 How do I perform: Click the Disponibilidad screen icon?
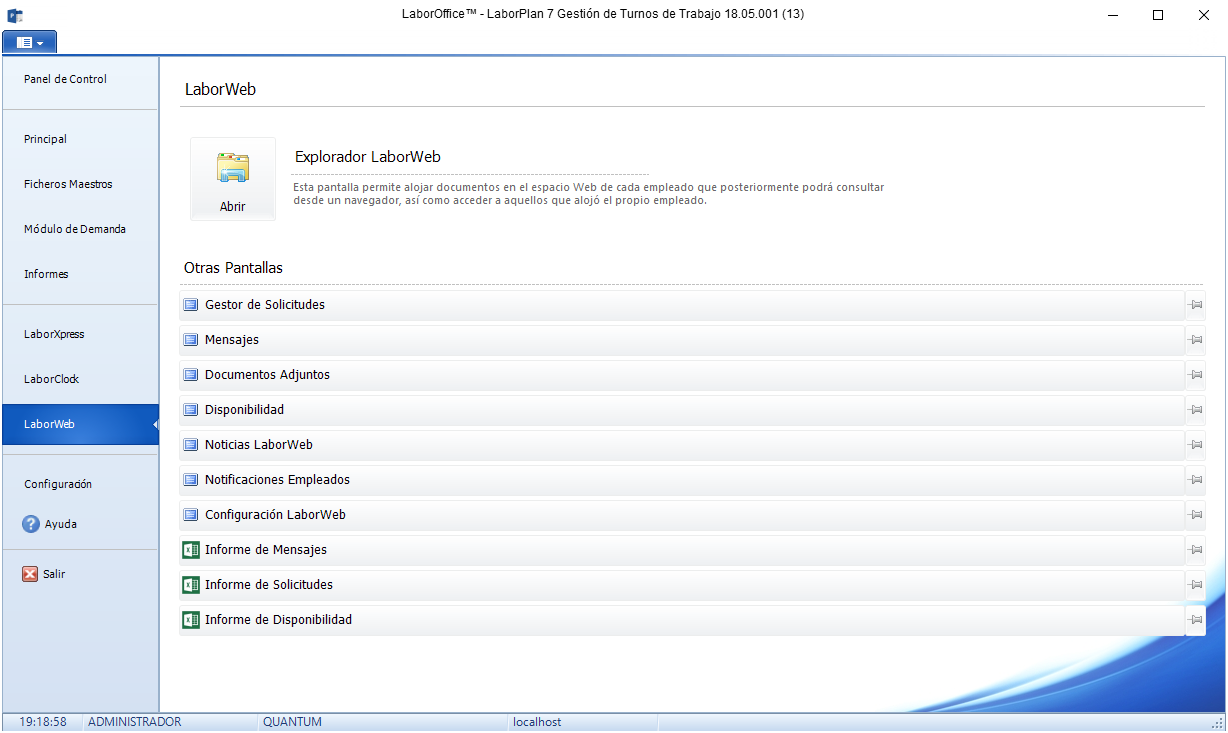[x=191, y=410]
